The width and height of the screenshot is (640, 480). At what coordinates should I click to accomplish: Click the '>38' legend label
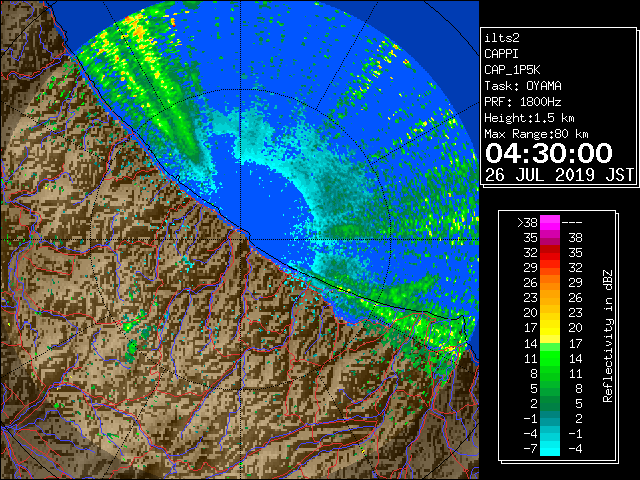527,223
